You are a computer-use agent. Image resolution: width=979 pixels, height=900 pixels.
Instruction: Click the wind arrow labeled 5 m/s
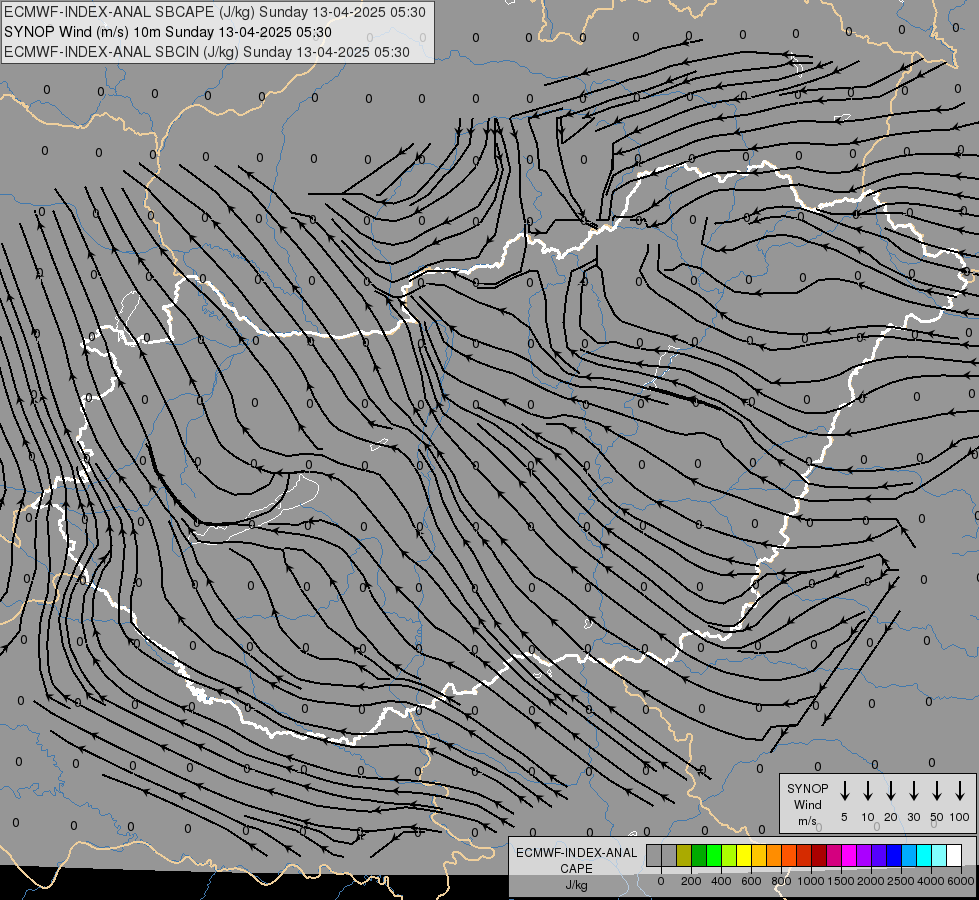[x=844, y=791]
